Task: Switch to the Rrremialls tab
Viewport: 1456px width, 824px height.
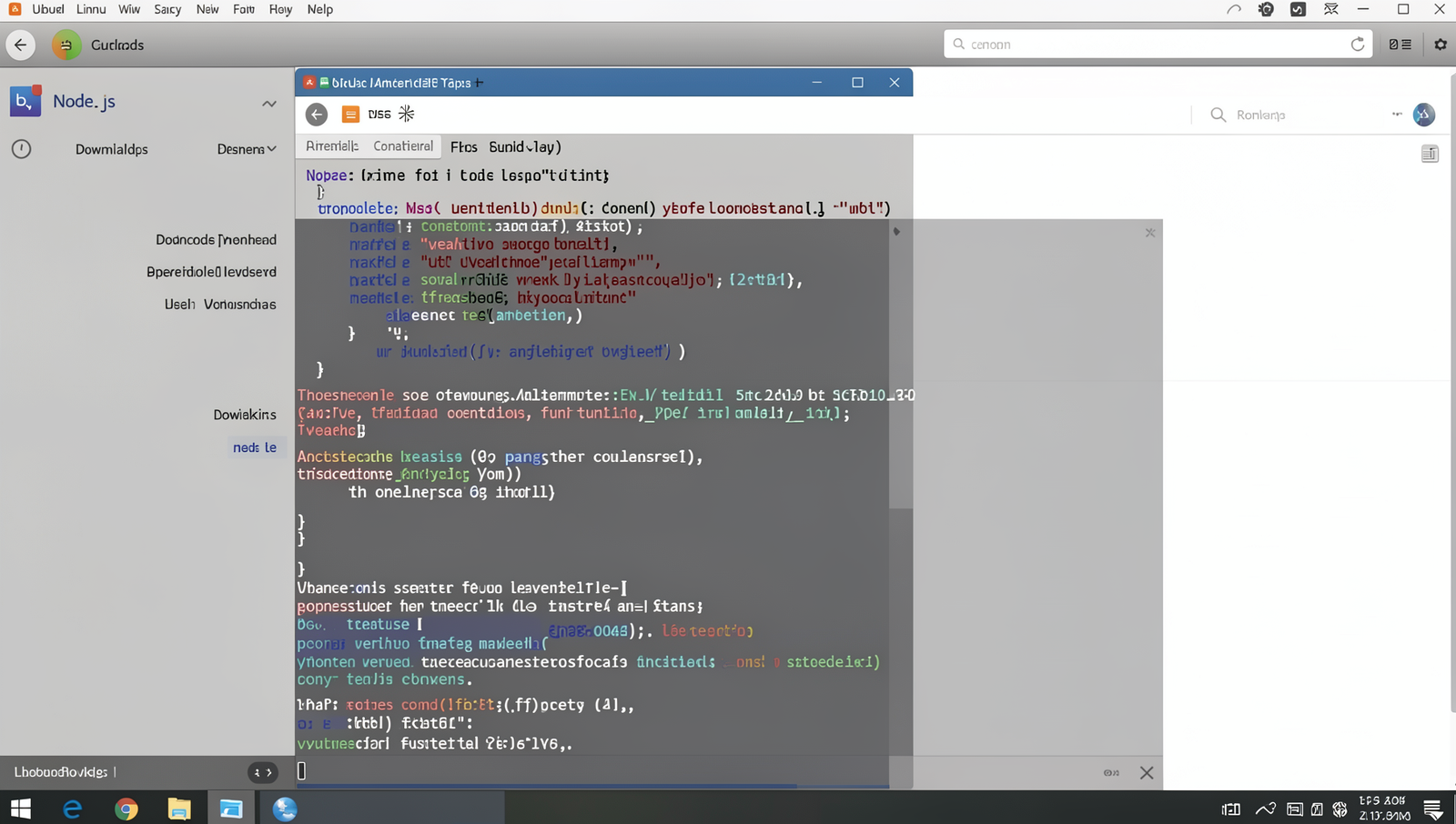Action: click(332, 146)
